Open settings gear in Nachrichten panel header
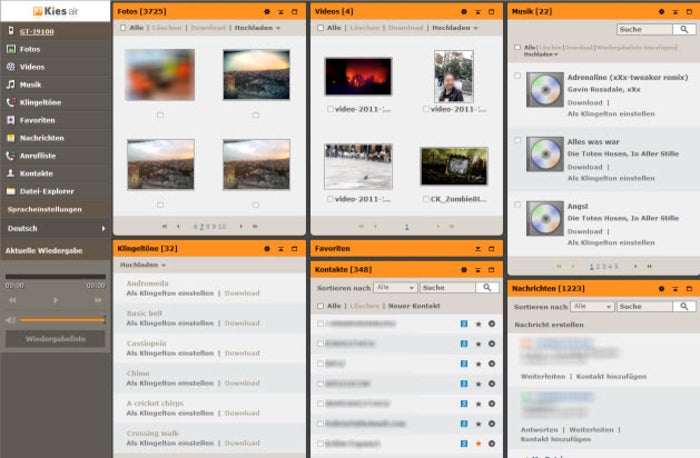The height and width of the screenshot is (458, 700). point(661,288)
